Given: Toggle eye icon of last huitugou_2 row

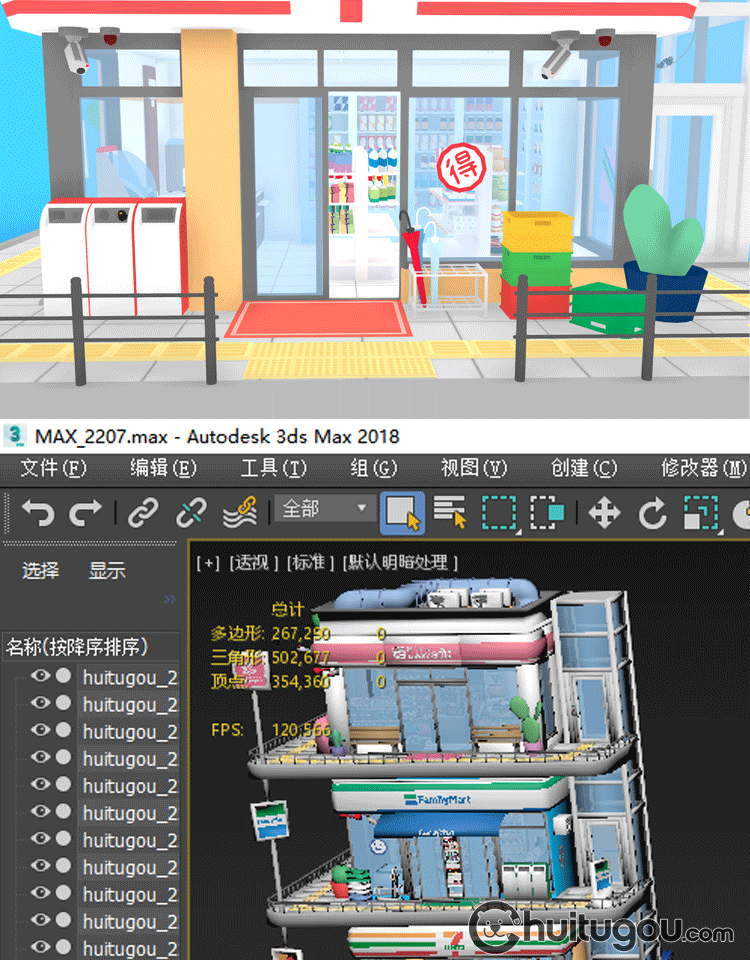Looking at the screenshot, I should coord(40,947).
